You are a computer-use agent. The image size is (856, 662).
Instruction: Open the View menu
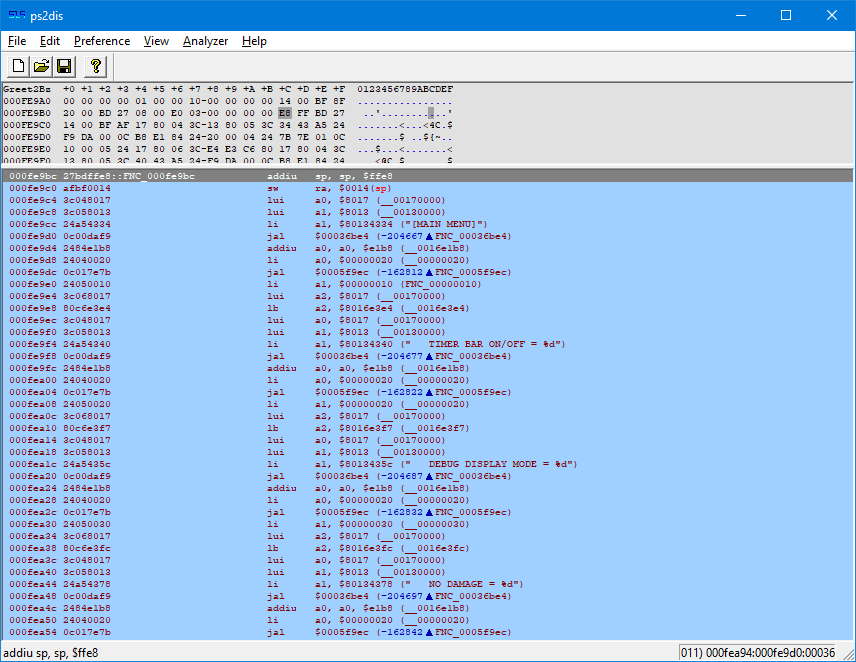(x=155, y=41)
